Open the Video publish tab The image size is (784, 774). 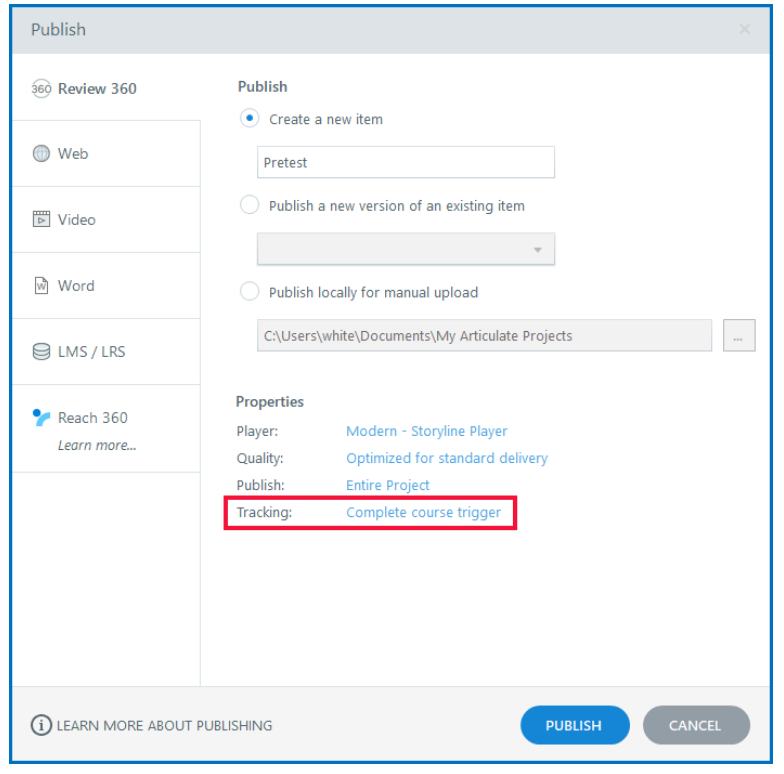click(76, 220)
